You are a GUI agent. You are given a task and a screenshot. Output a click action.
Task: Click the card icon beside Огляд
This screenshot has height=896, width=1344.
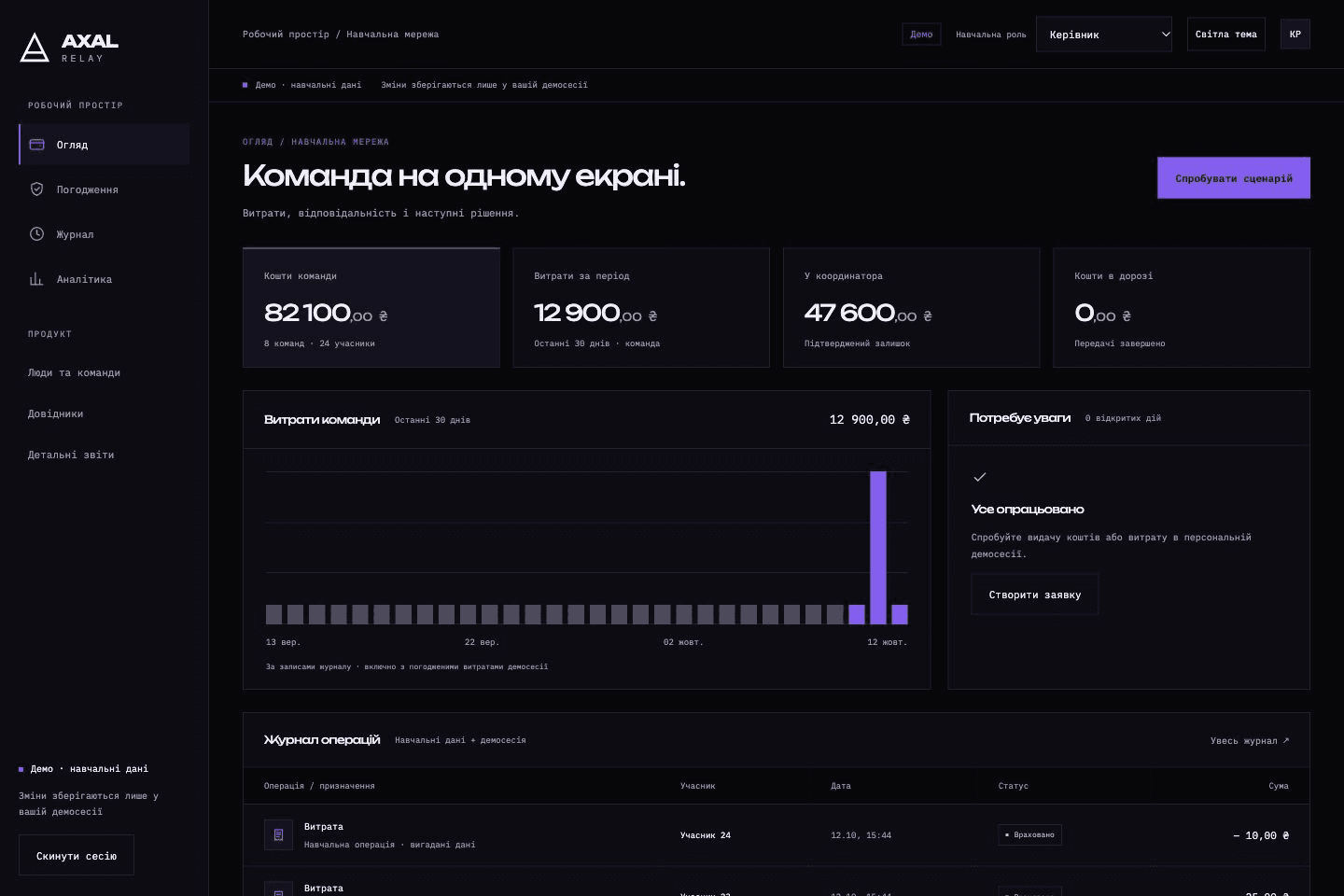37,145
